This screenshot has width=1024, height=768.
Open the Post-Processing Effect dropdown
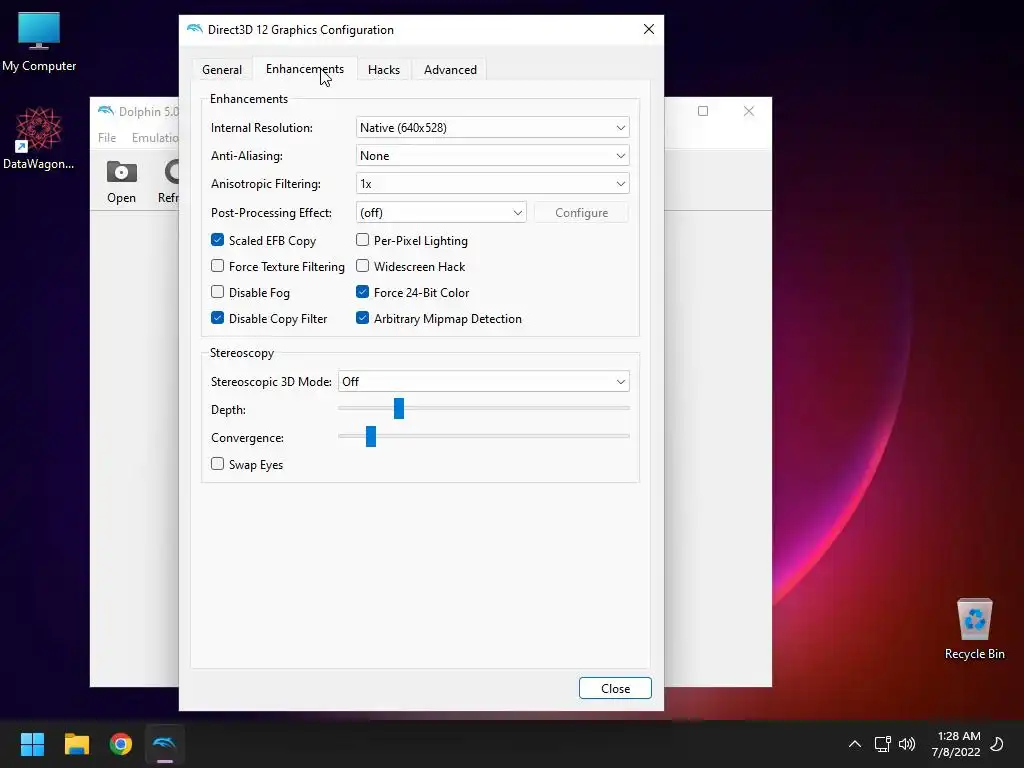click(441, 212)
